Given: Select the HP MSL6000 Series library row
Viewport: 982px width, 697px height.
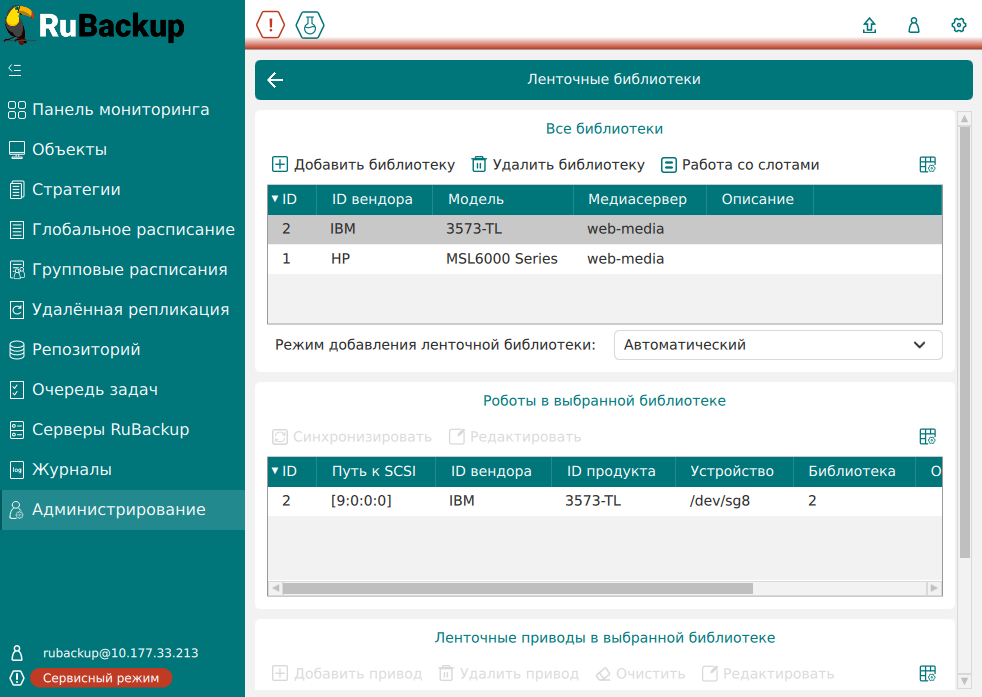Looking at the screenshot, I should 500,259.
